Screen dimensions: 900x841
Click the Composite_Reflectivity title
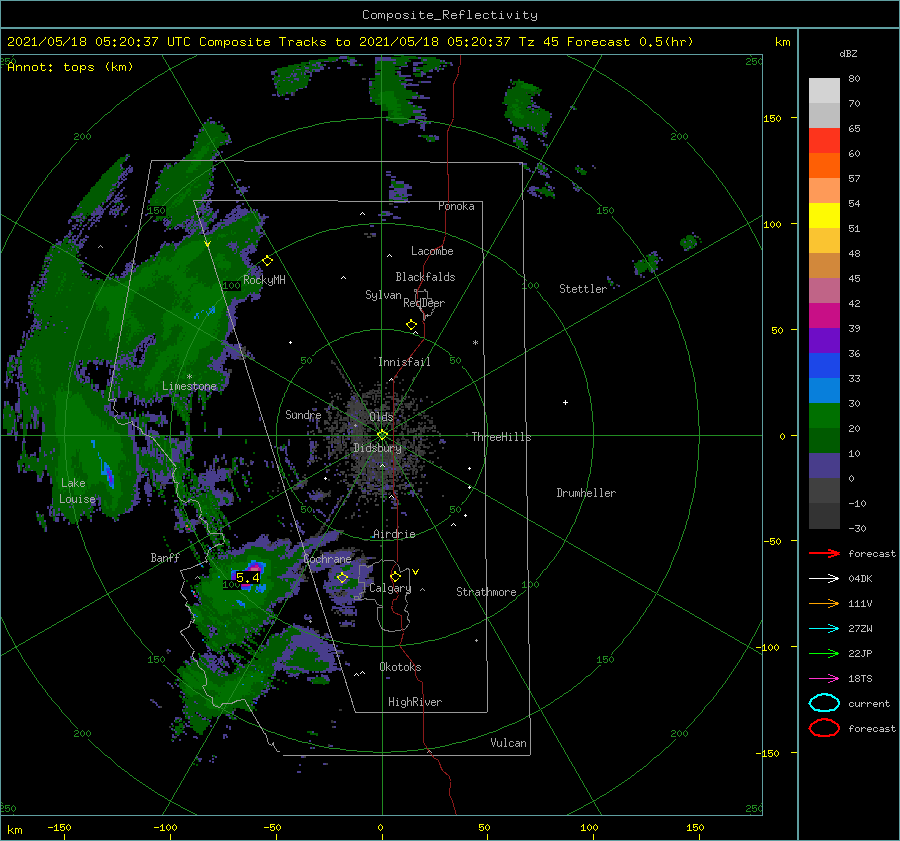coord(450,15)
